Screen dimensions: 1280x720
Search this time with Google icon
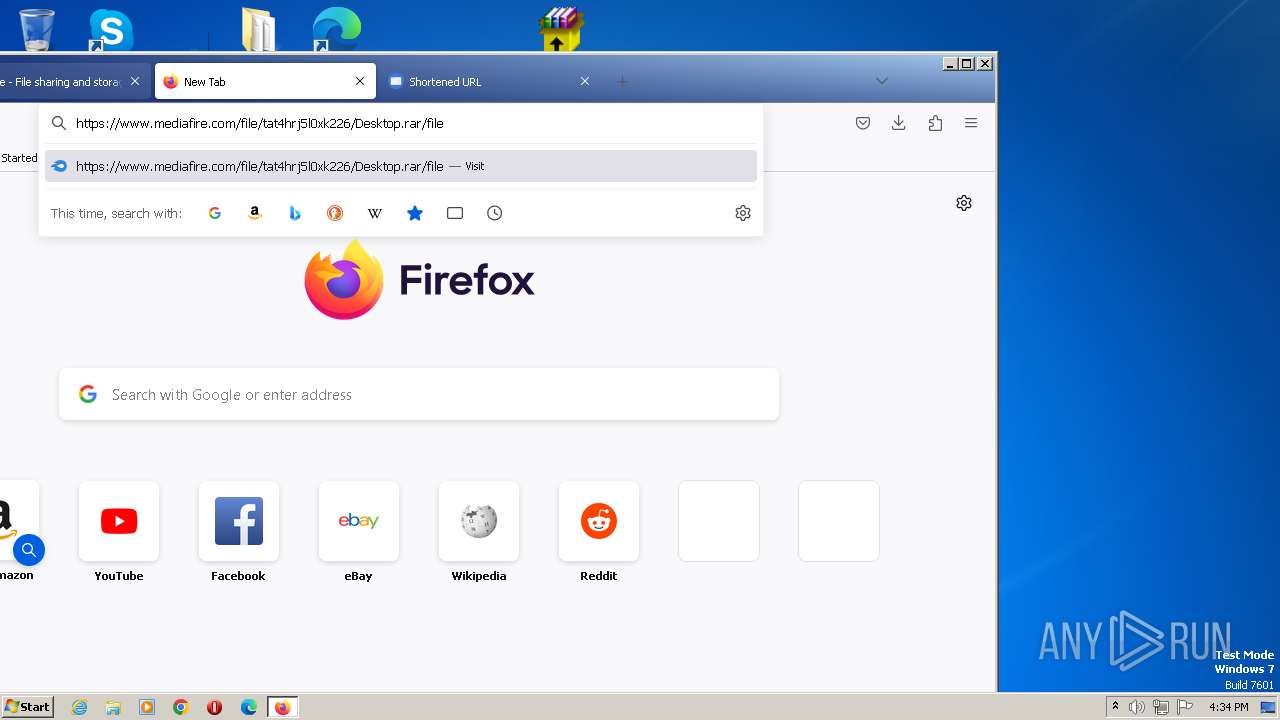[x=214, y=213]
